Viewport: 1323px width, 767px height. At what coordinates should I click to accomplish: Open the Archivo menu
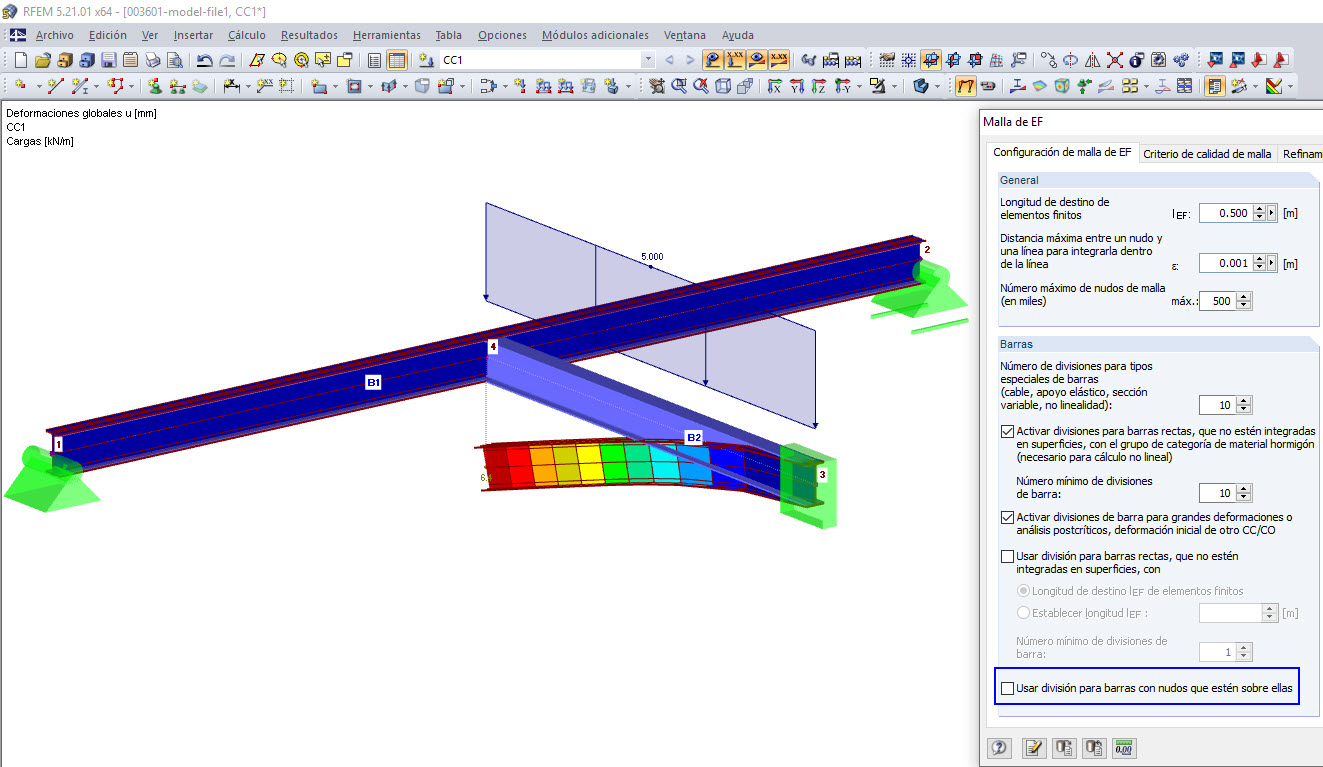(x=54, y=35)
